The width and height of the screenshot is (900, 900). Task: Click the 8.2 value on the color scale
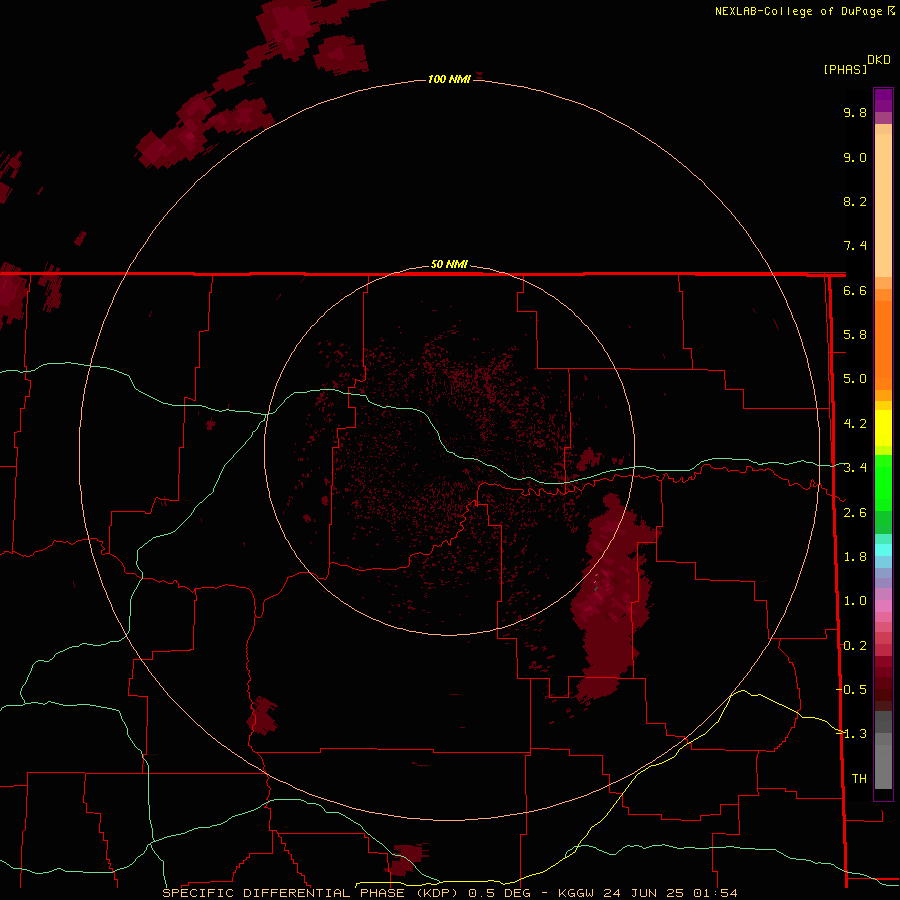(855, 201)
